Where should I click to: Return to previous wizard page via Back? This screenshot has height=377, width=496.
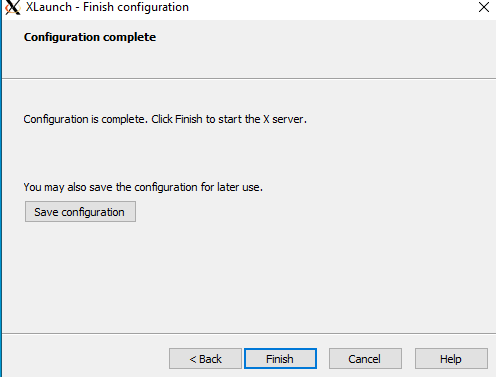tap(205, 359)
